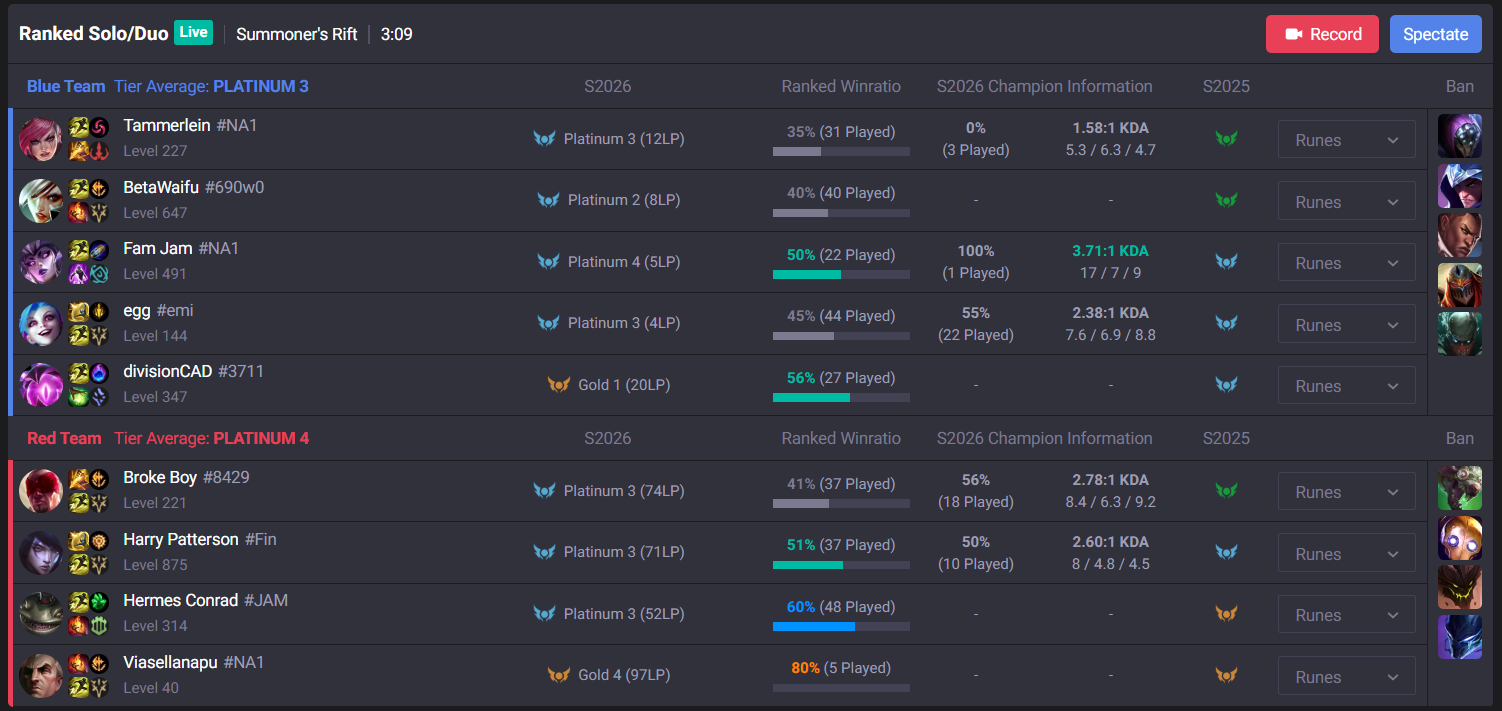Click Gold rank emblem next to divisionCAD's Gold 1
Image resolution: width=1502 pixels, height=711 pixels.
[x=558, y=385]
